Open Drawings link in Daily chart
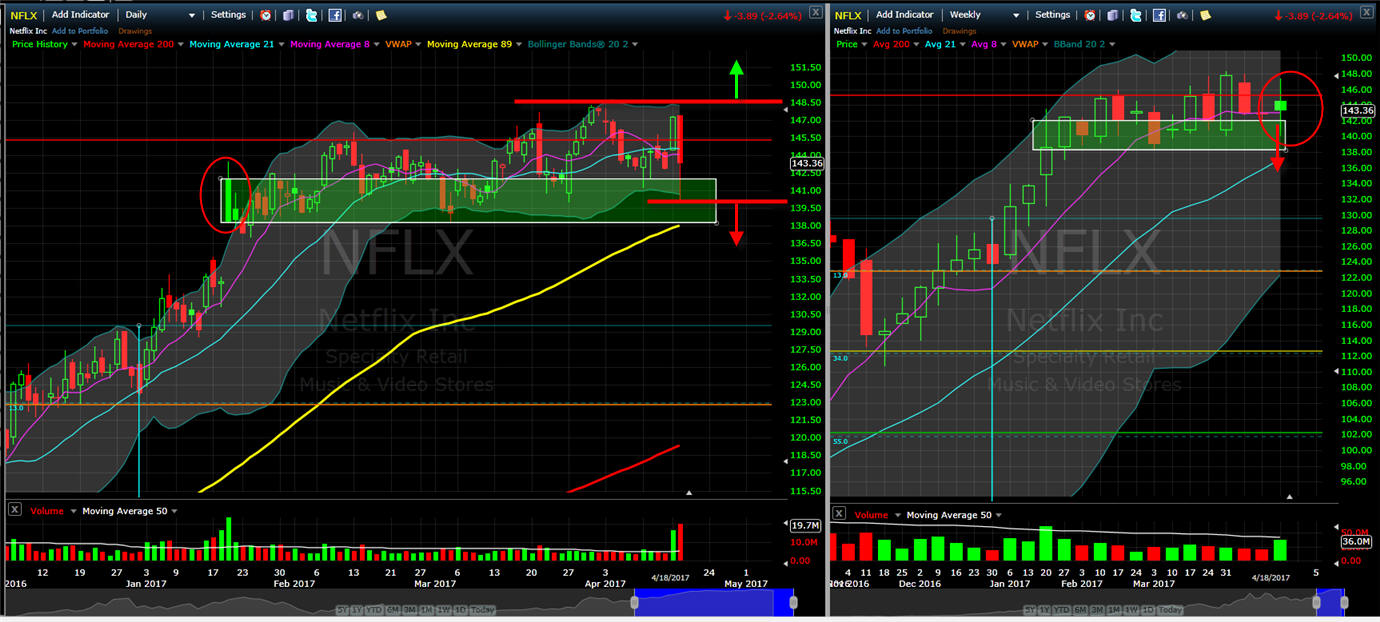This screenshot has height=622, width=1380. [x=135, y=31]
